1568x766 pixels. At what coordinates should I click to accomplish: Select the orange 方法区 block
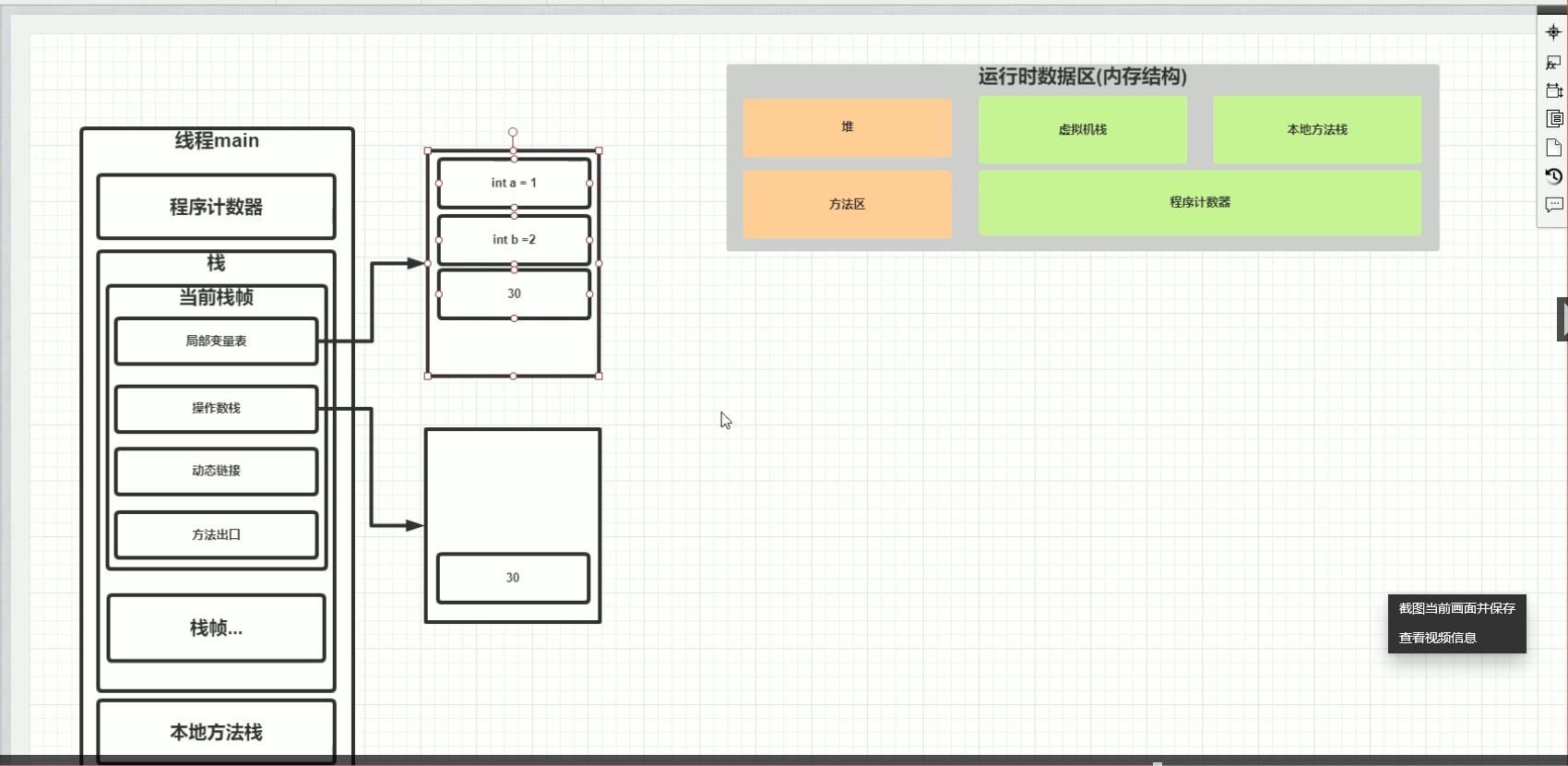point(848,204)
